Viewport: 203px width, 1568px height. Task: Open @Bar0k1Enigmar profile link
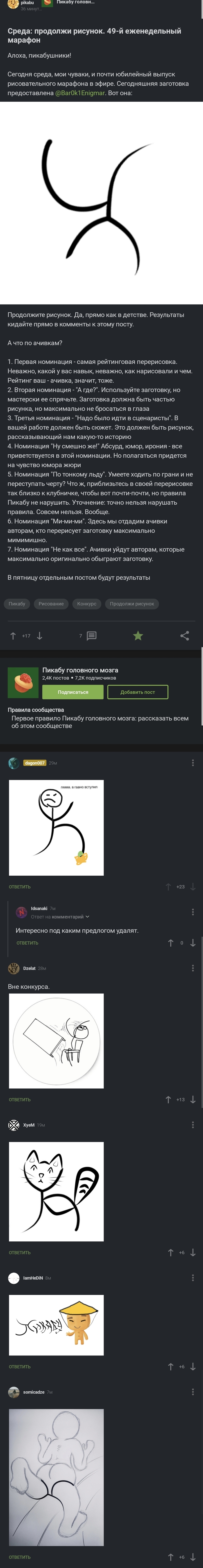click(x=80, y=93)
